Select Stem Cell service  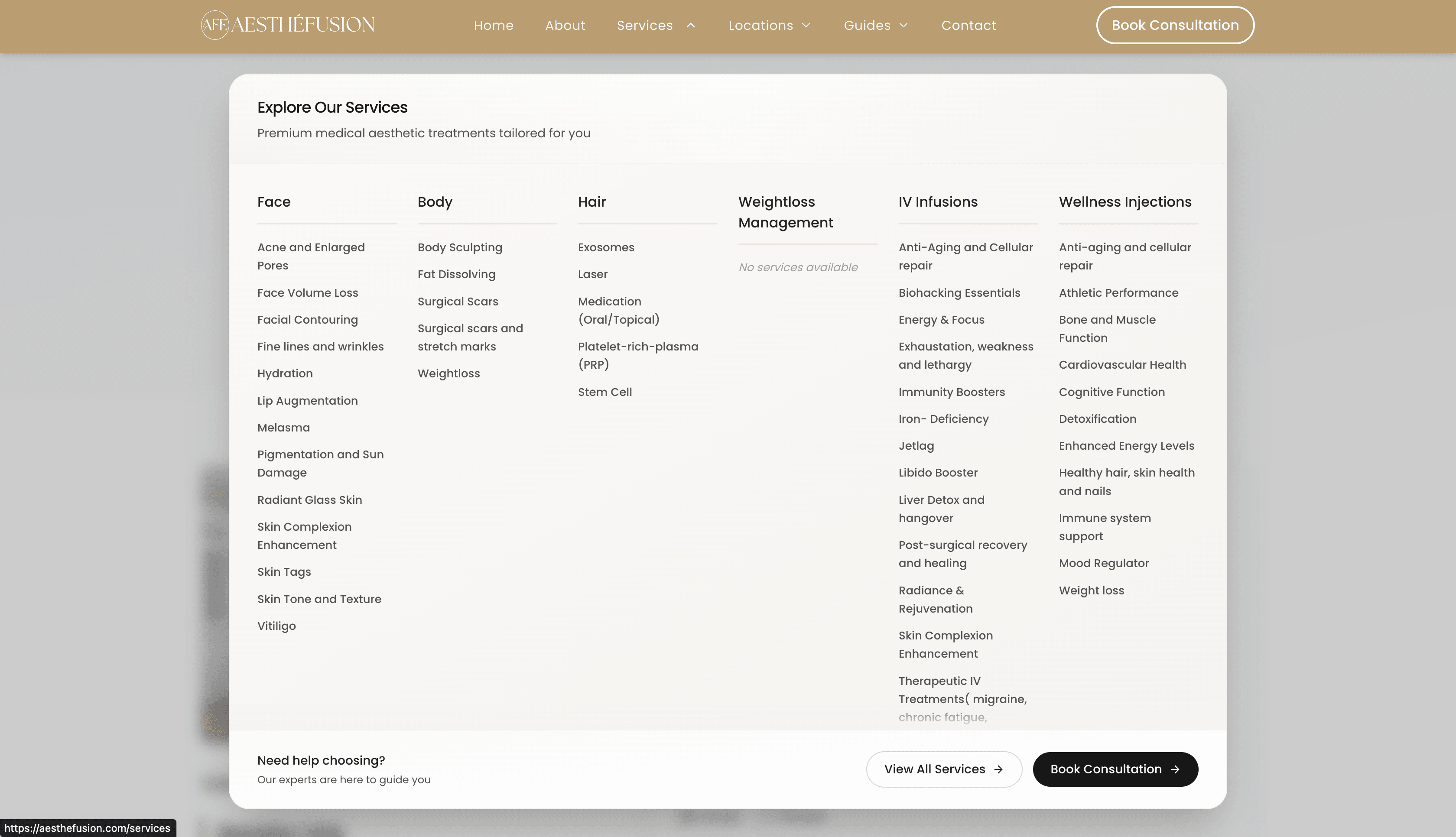point(604,392)
